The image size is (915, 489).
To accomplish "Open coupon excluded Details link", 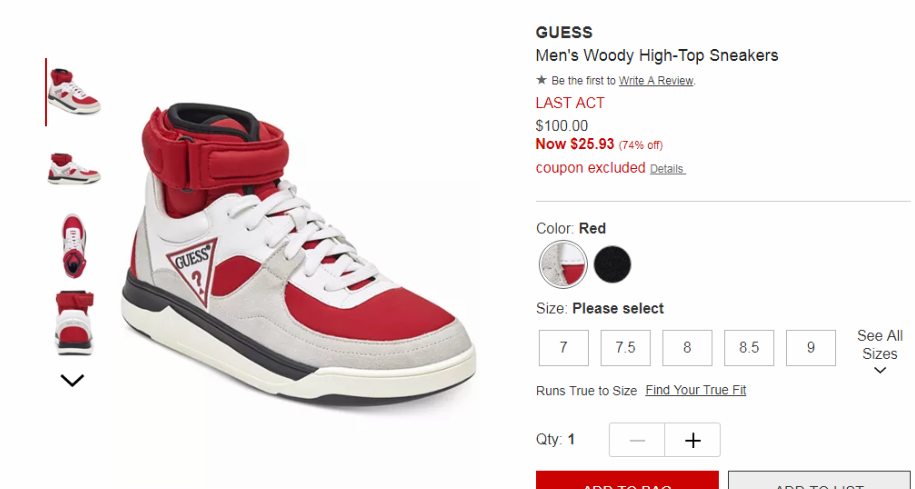I will point(667,169).
